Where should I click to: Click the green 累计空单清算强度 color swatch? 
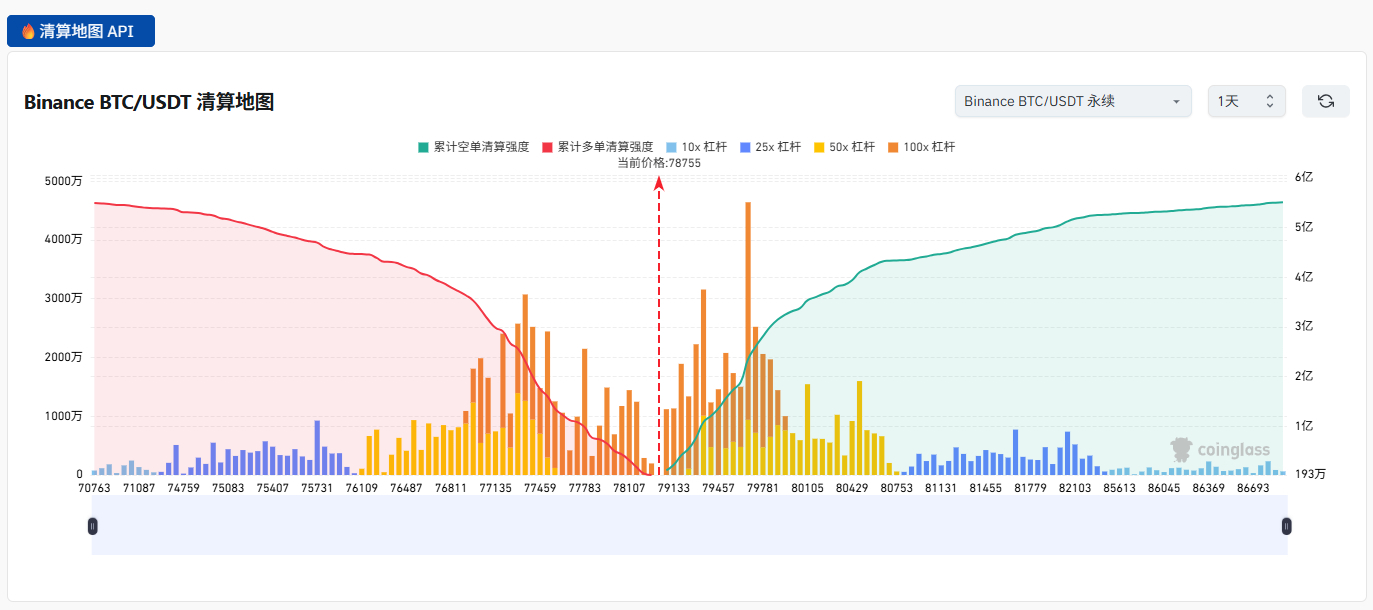click(x=423, y=147)
